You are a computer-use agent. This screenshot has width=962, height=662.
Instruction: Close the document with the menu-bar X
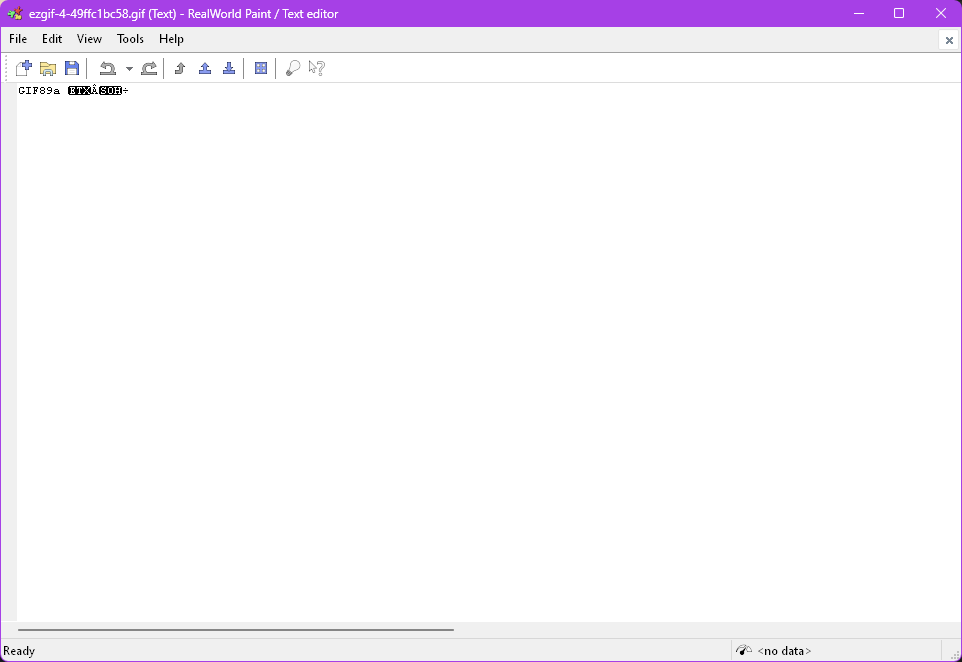(x=949, y=40)
